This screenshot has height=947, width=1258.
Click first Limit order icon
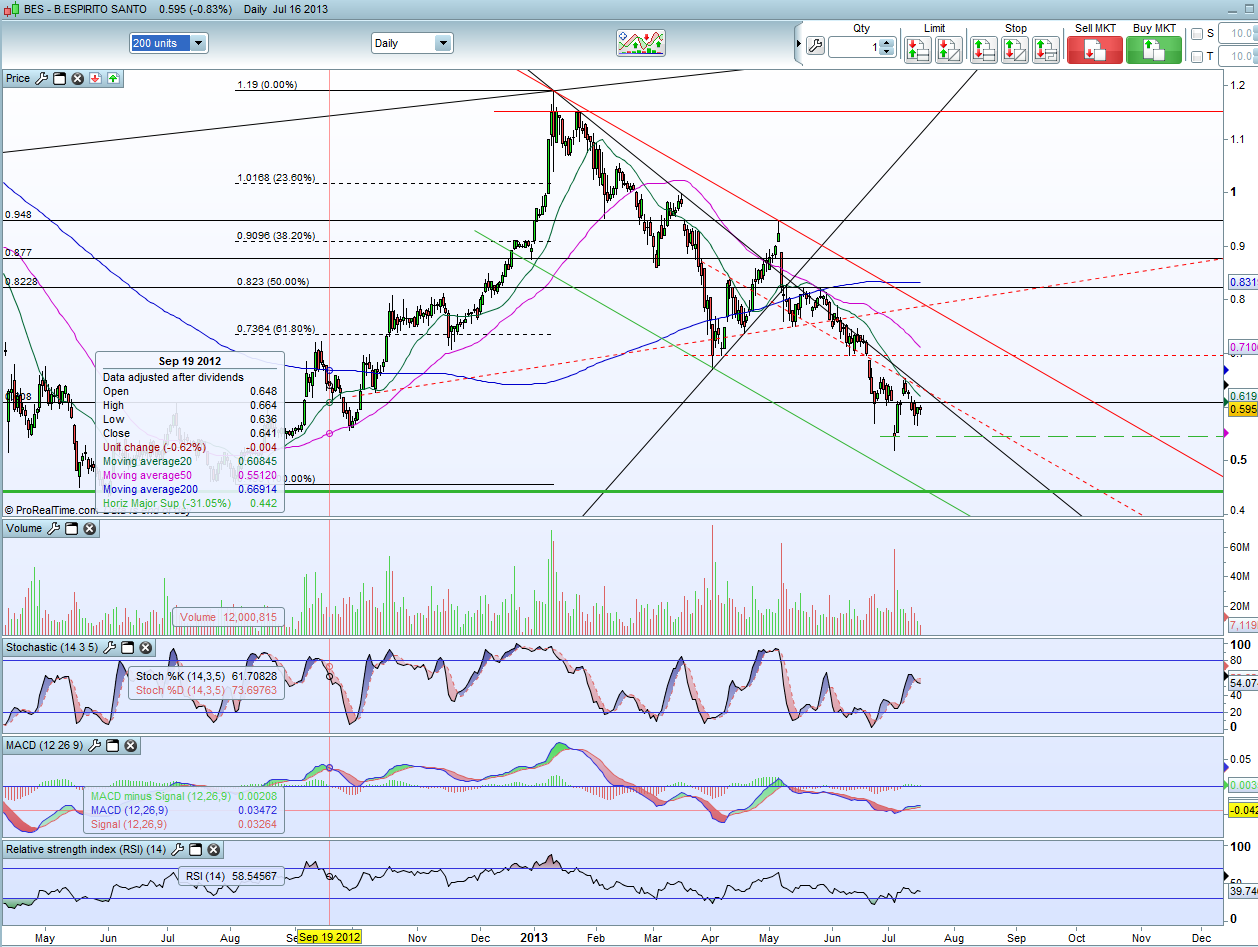point(918,48)
